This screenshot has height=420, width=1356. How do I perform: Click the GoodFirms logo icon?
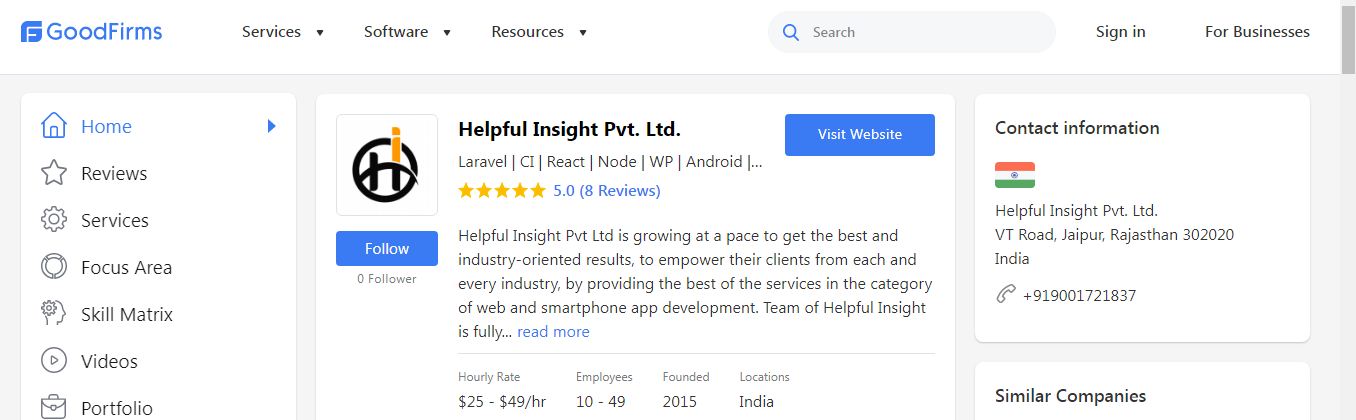(32, 32)
